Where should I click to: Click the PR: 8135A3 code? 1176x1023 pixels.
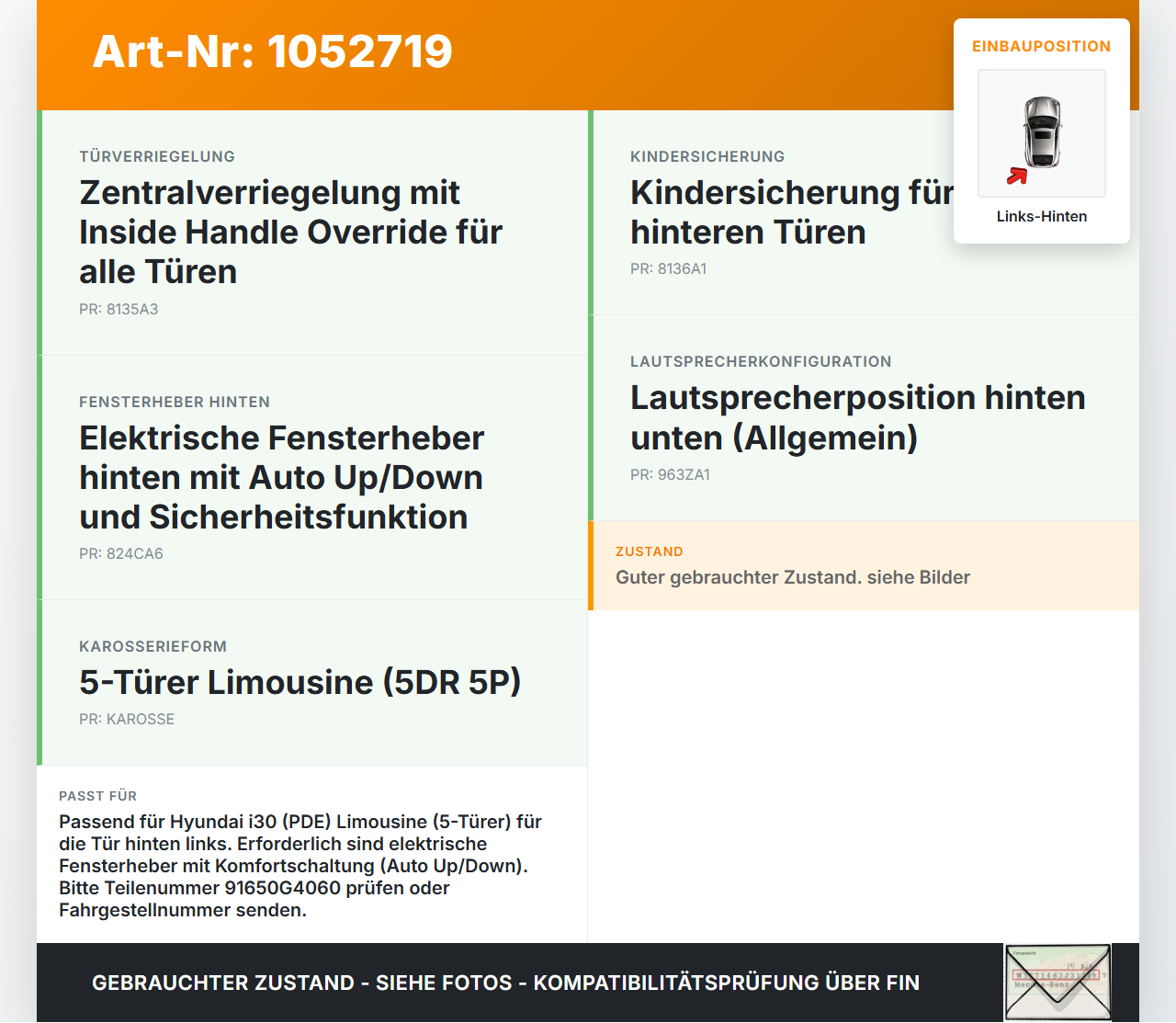tap(119, 309)
